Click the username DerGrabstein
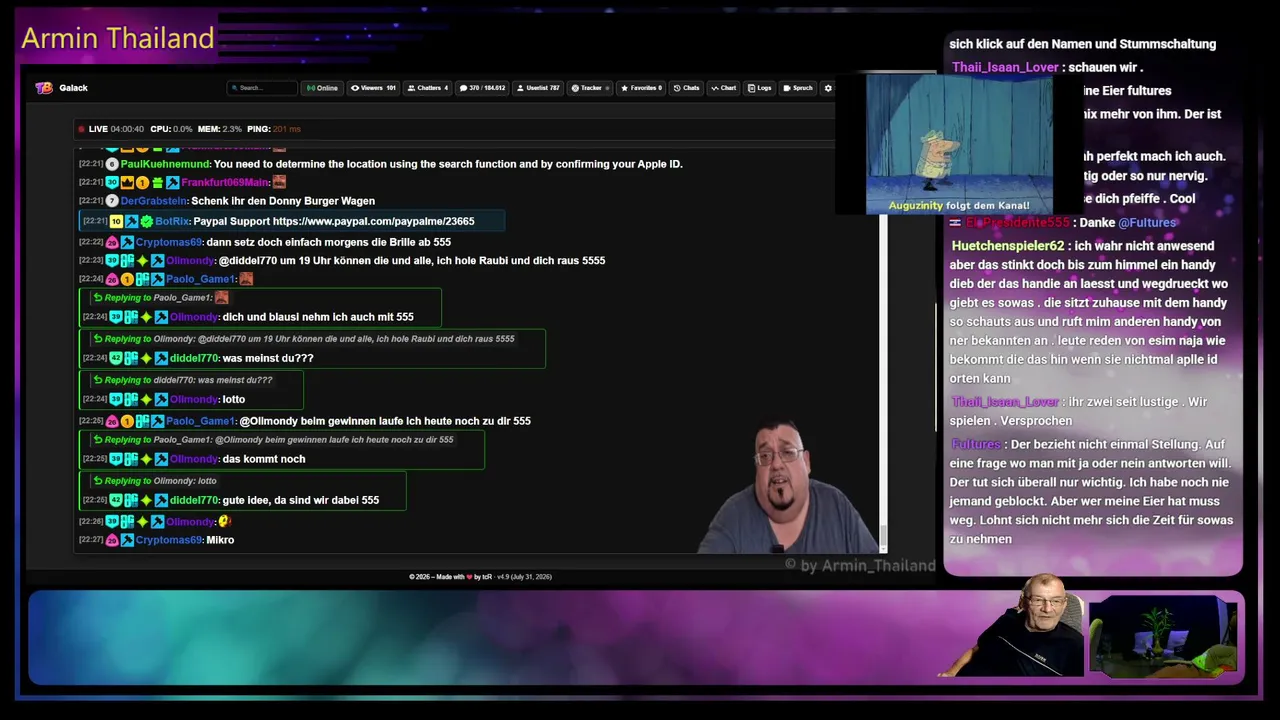Viewport: 1280px width, 720px height. (x=154, y=201)
